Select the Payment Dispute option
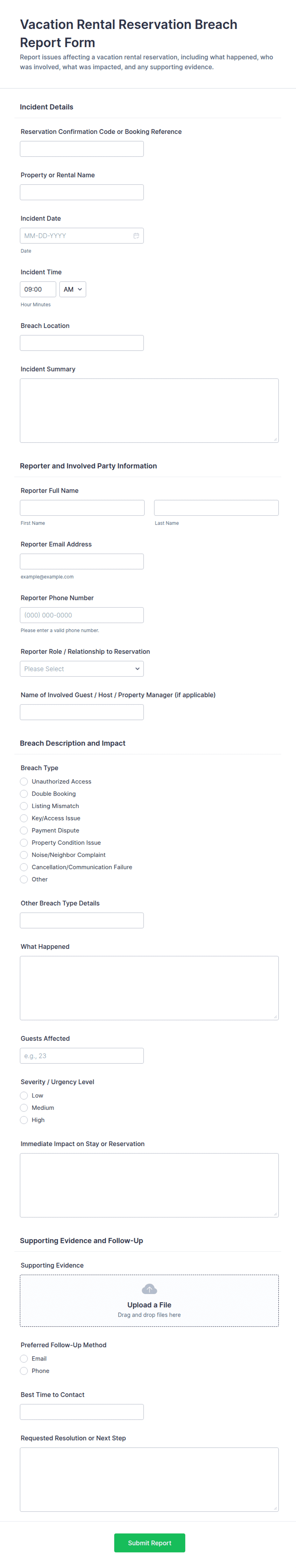This screenshot has height=1568, width=296. (x=24, y=830)
